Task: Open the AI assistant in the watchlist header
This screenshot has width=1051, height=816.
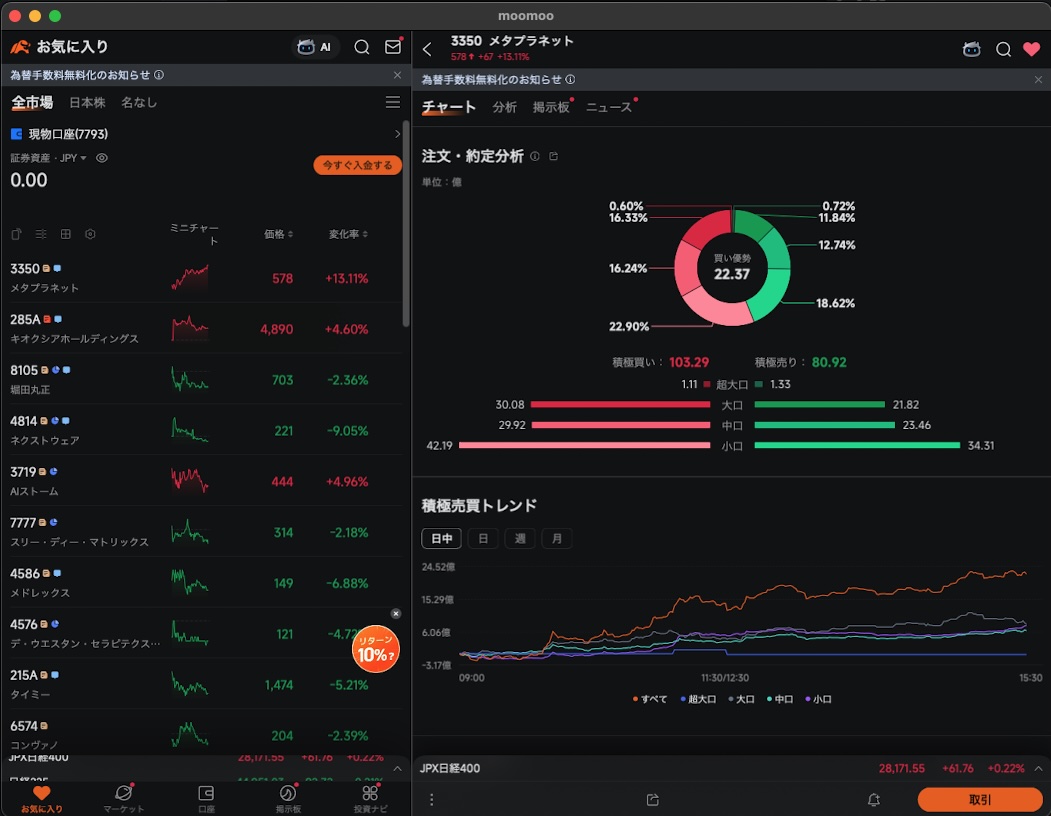Action: pyautogui.click(x=314, y=47)
